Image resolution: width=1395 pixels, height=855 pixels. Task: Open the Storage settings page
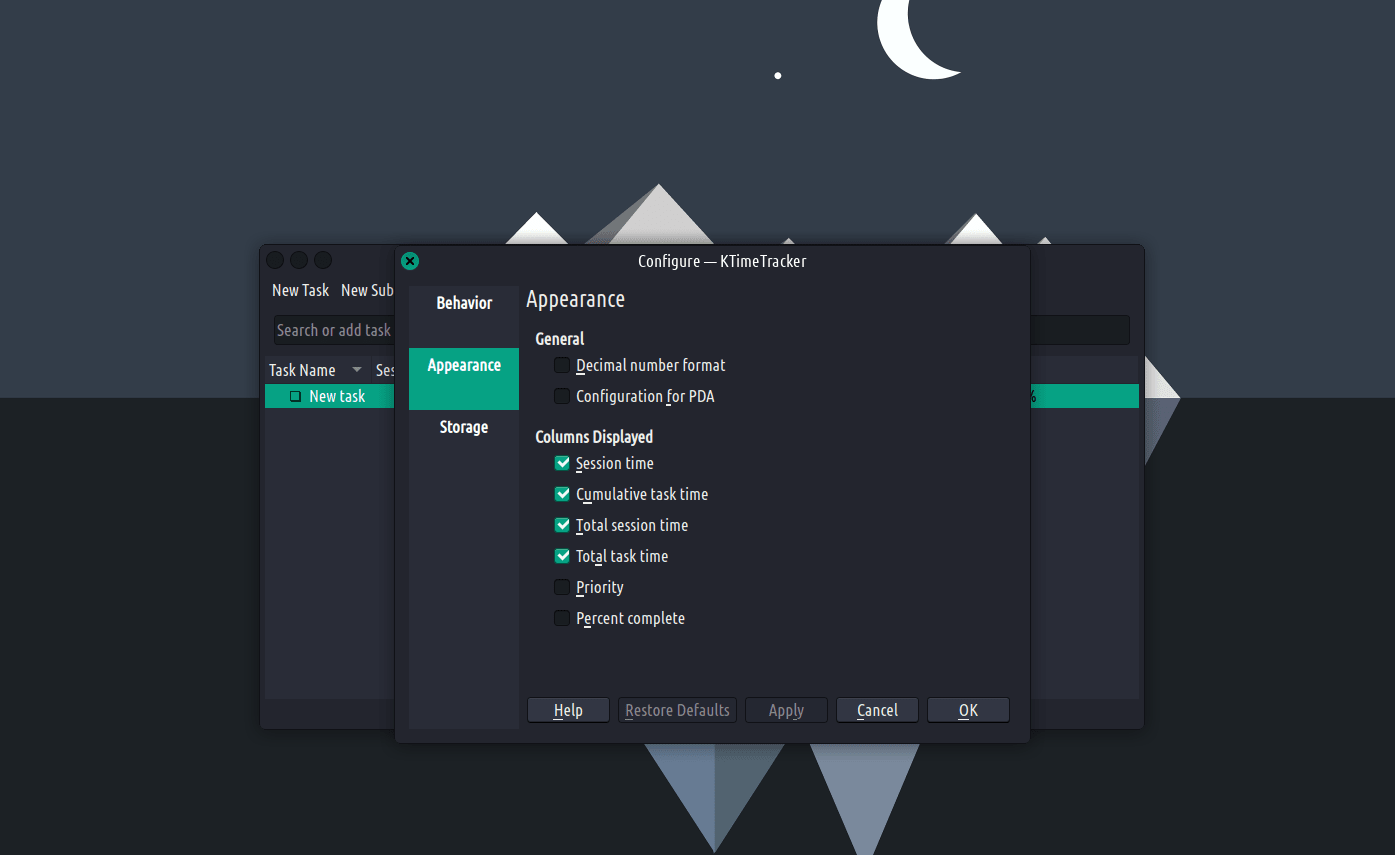(x=464, y=427)
